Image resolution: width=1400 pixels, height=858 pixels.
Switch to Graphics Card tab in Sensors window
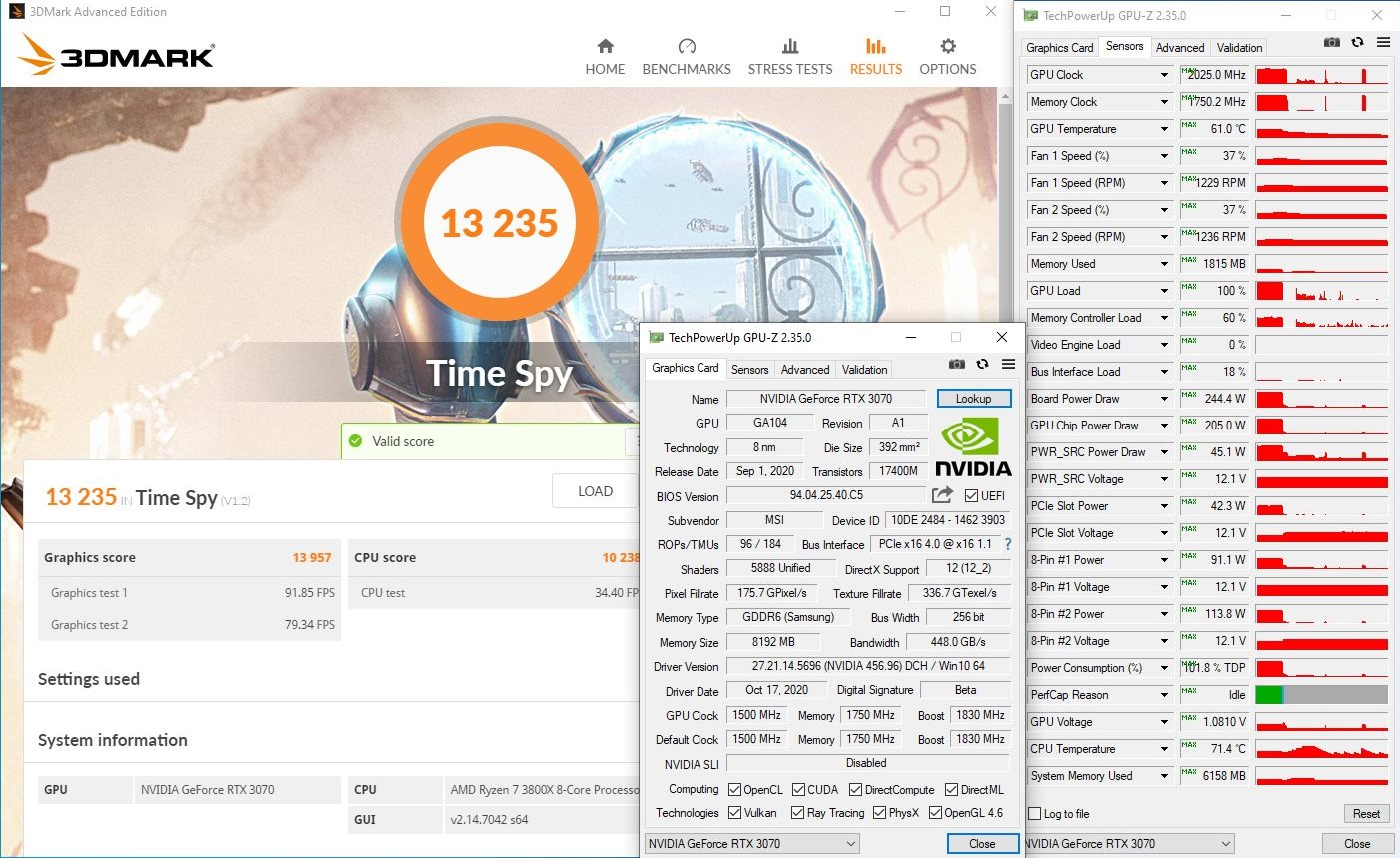pos(1060,48)
